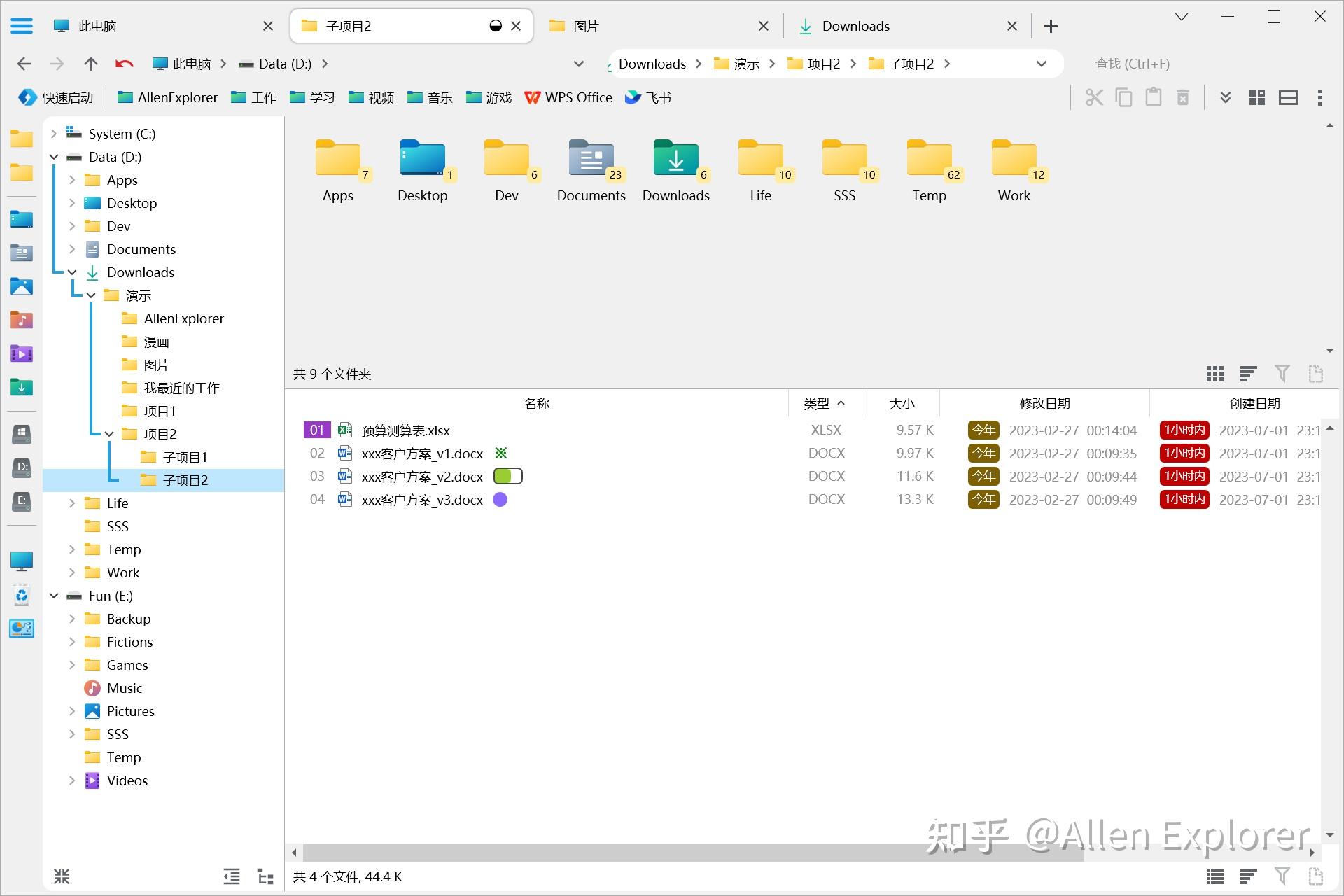Select the Cut icon in the toolbar
The width and height of the screenshot is (1344, 896).
1094,97
